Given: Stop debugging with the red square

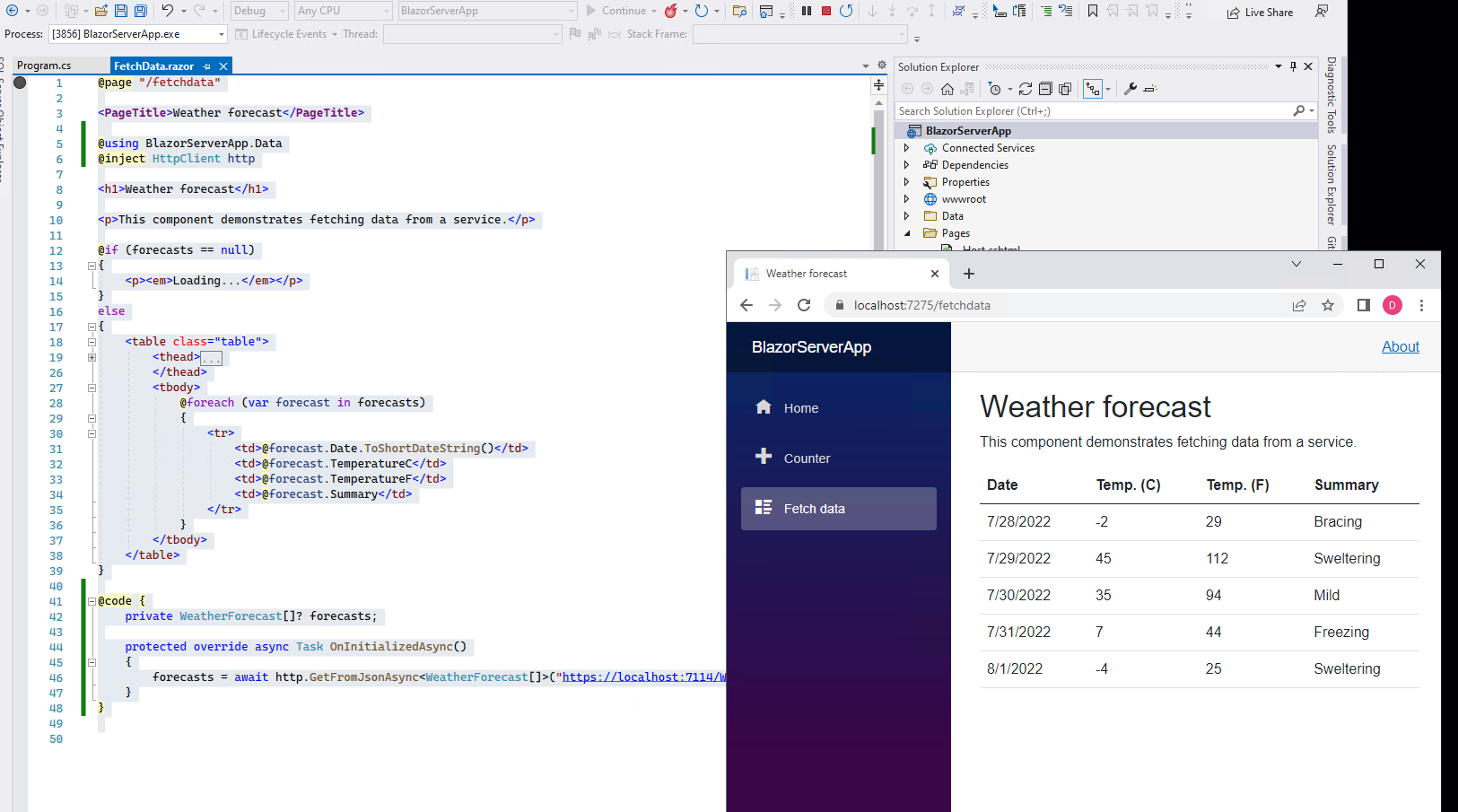Looking at the screenshot, I should pyautogui.click(x=826, y=11).
